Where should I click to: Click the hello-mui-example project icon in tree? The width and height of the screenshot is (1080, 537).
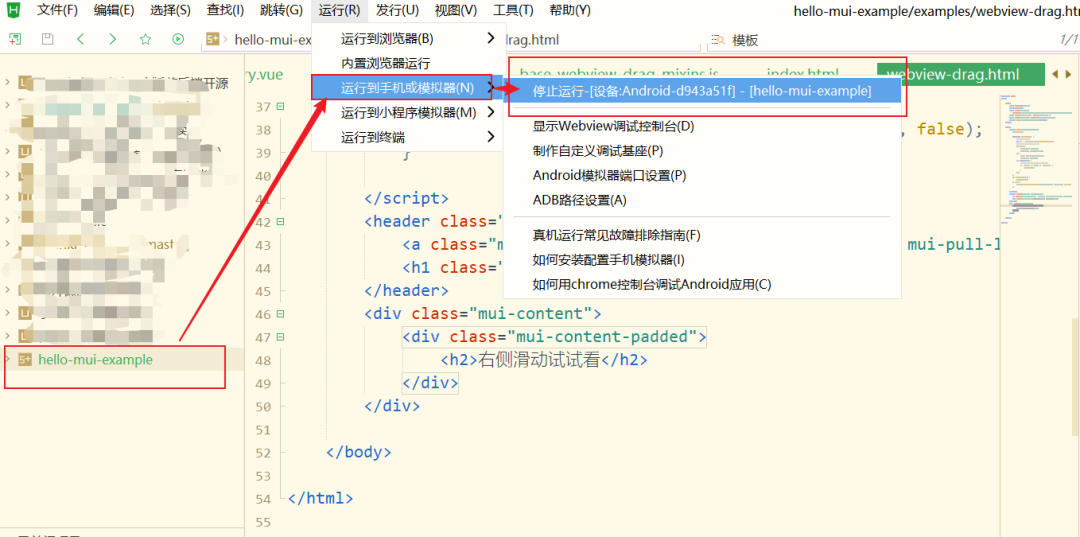point(25,359)
